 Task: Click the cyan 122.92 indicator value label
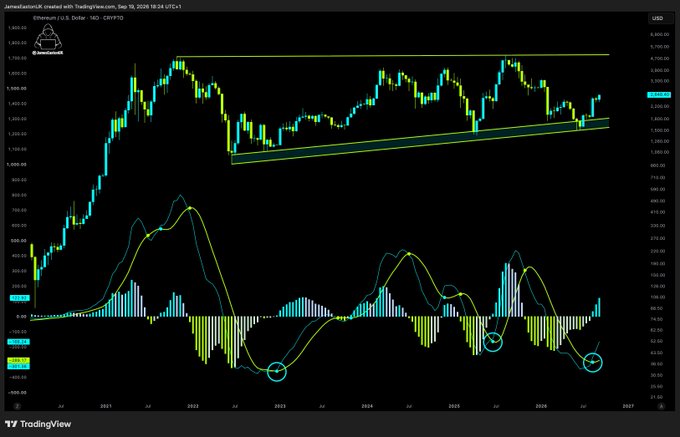[x=21, y=297]
